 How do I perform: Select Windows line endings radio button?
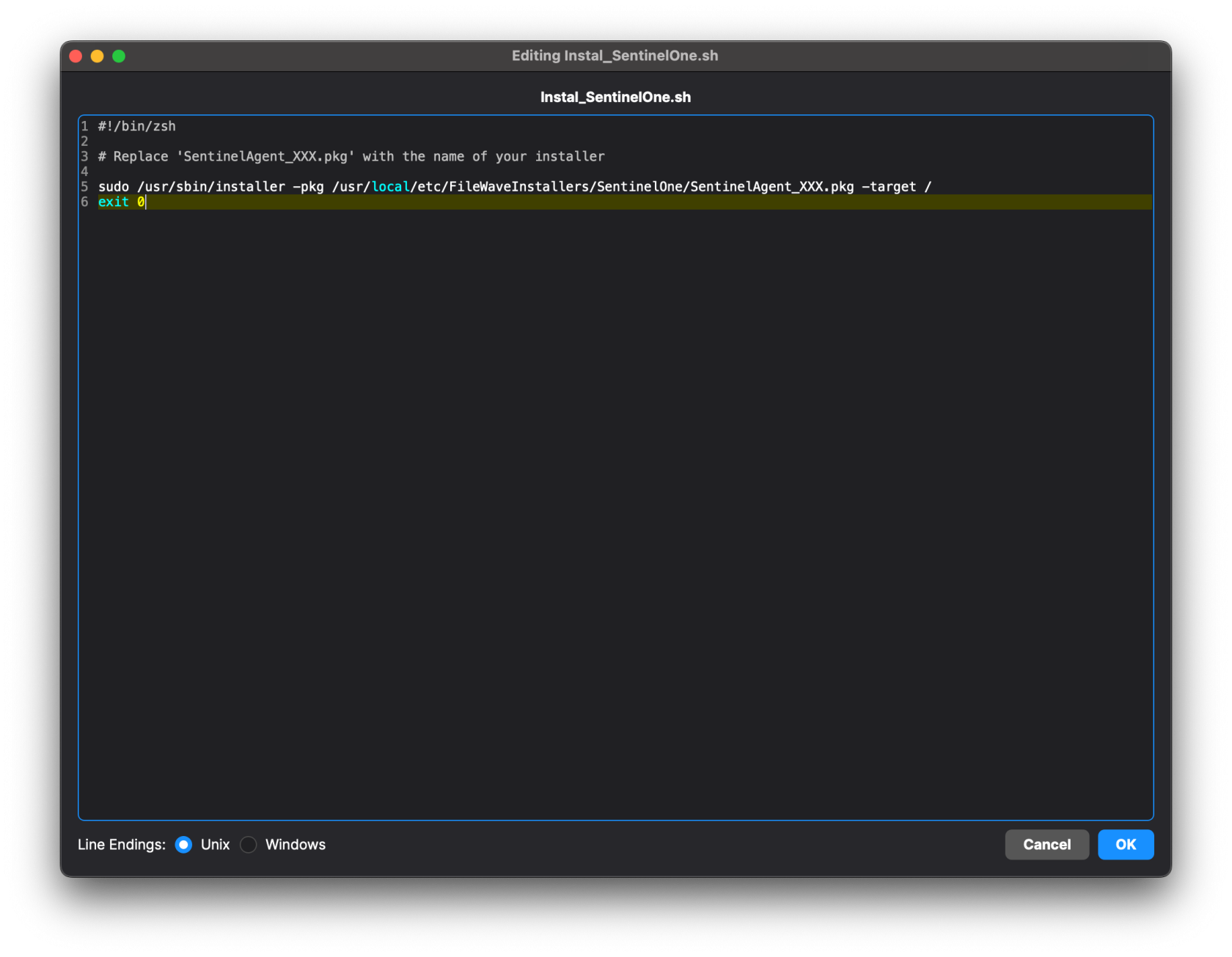[249, 845]
